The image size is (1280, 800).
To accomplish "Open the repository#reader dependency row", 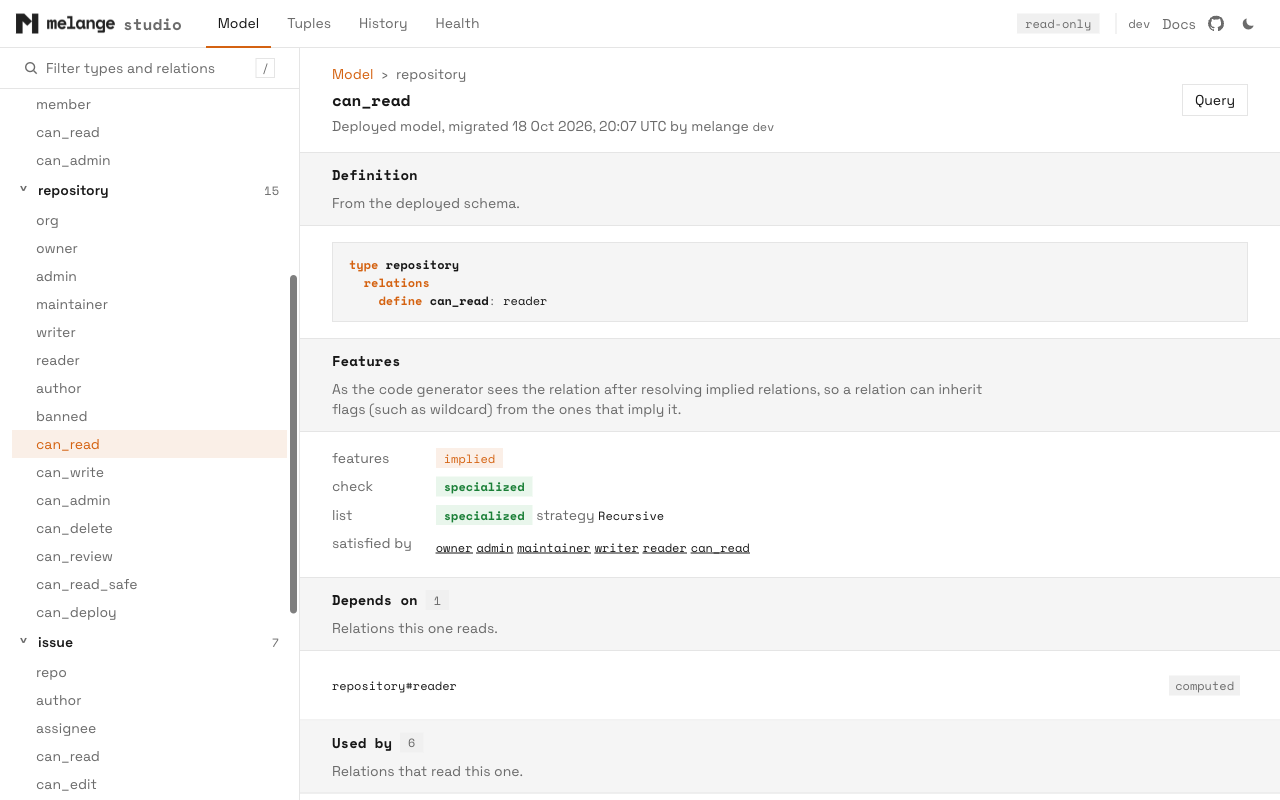I will point(790,686).
